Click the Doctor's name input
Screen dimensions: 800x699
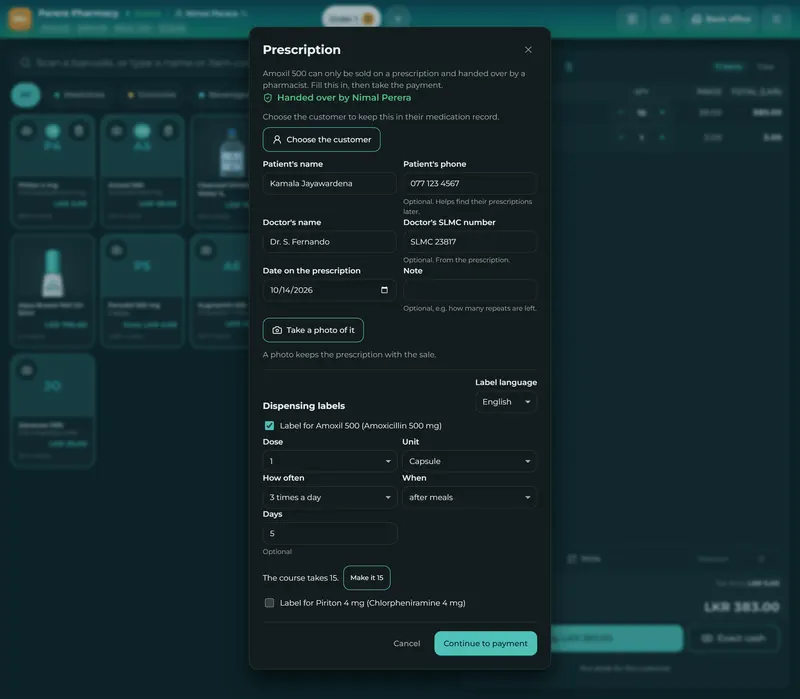pos(330,242)
